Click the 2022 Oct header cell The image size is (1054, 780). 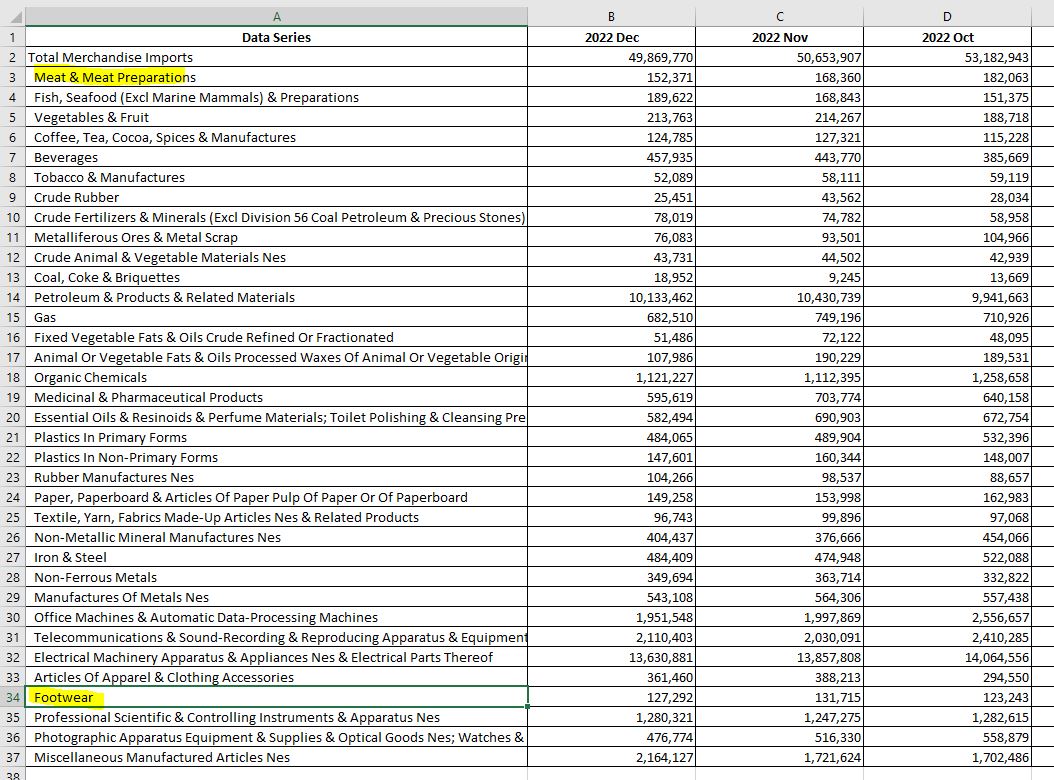(x=946, y=37)
